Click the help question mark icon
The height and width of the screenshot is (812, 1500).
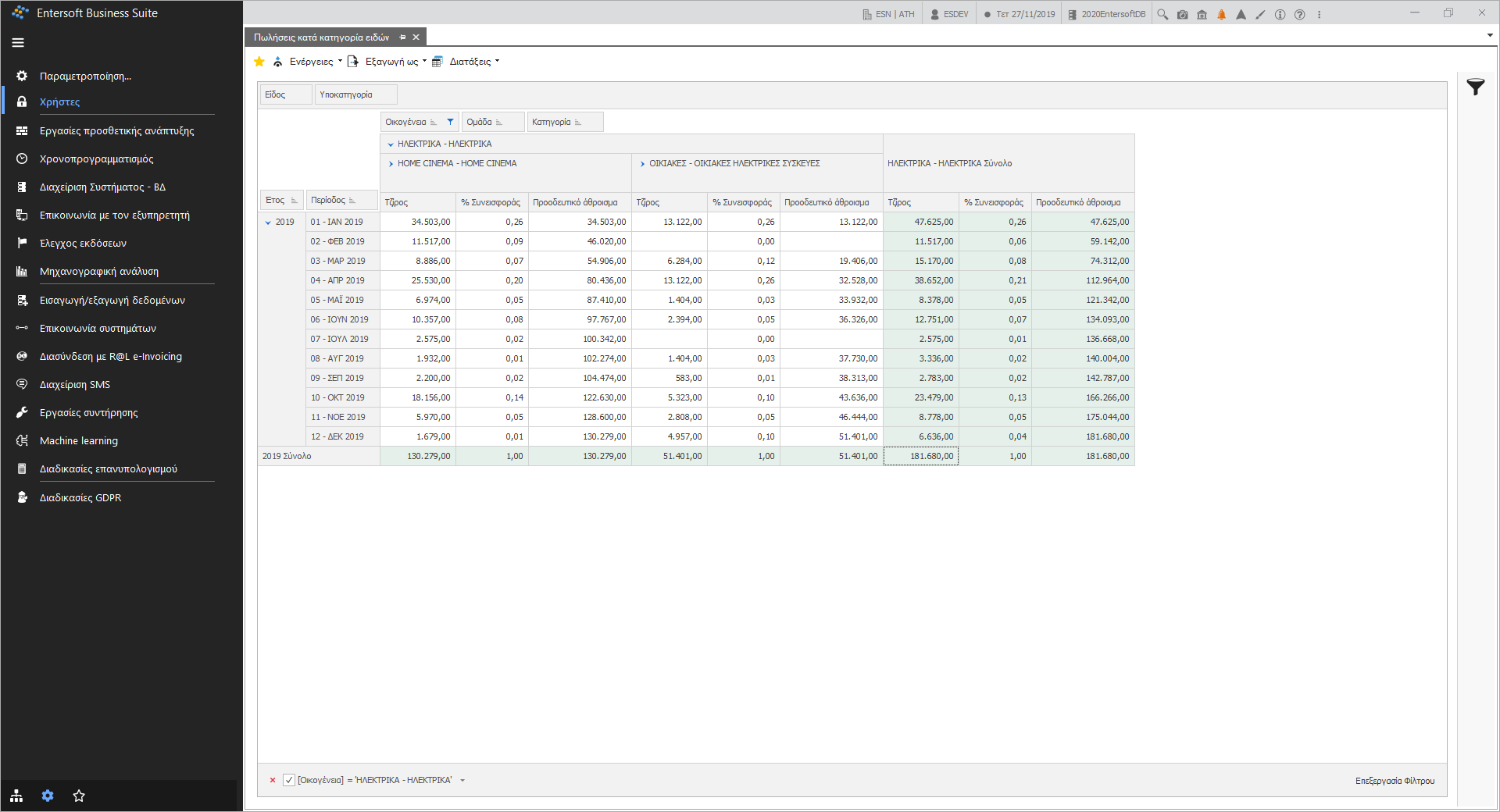[x=1299, y=14]
